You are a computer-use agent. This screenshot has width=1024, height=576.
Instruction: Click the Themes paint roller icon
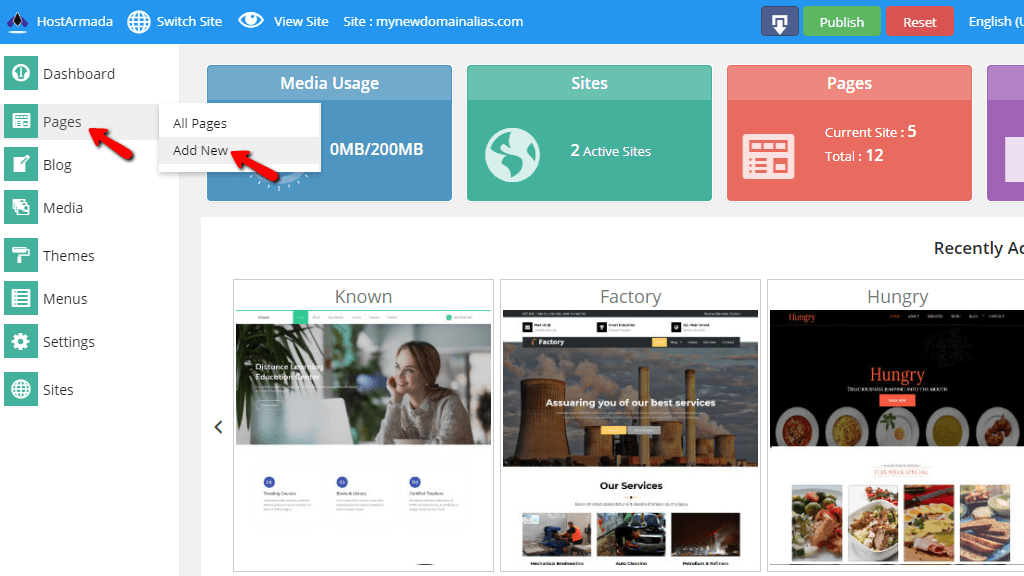[x=21, y=255]
